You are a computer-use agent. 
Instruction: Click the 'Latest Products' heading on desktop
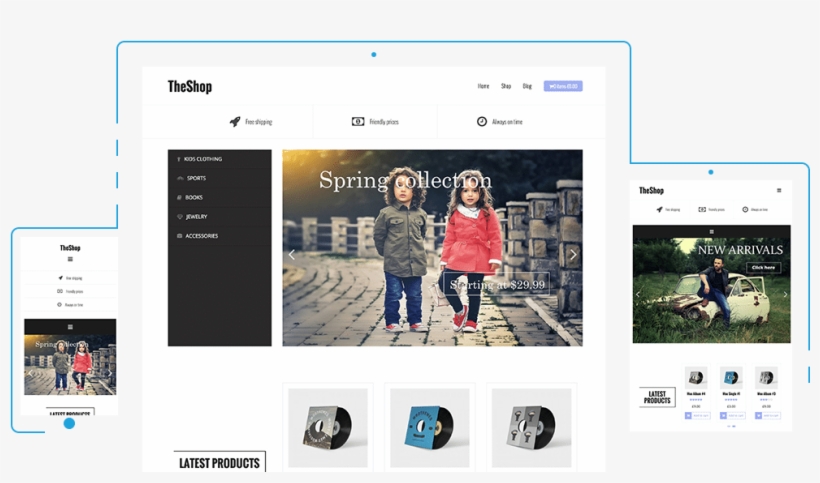tap(220, 463)
